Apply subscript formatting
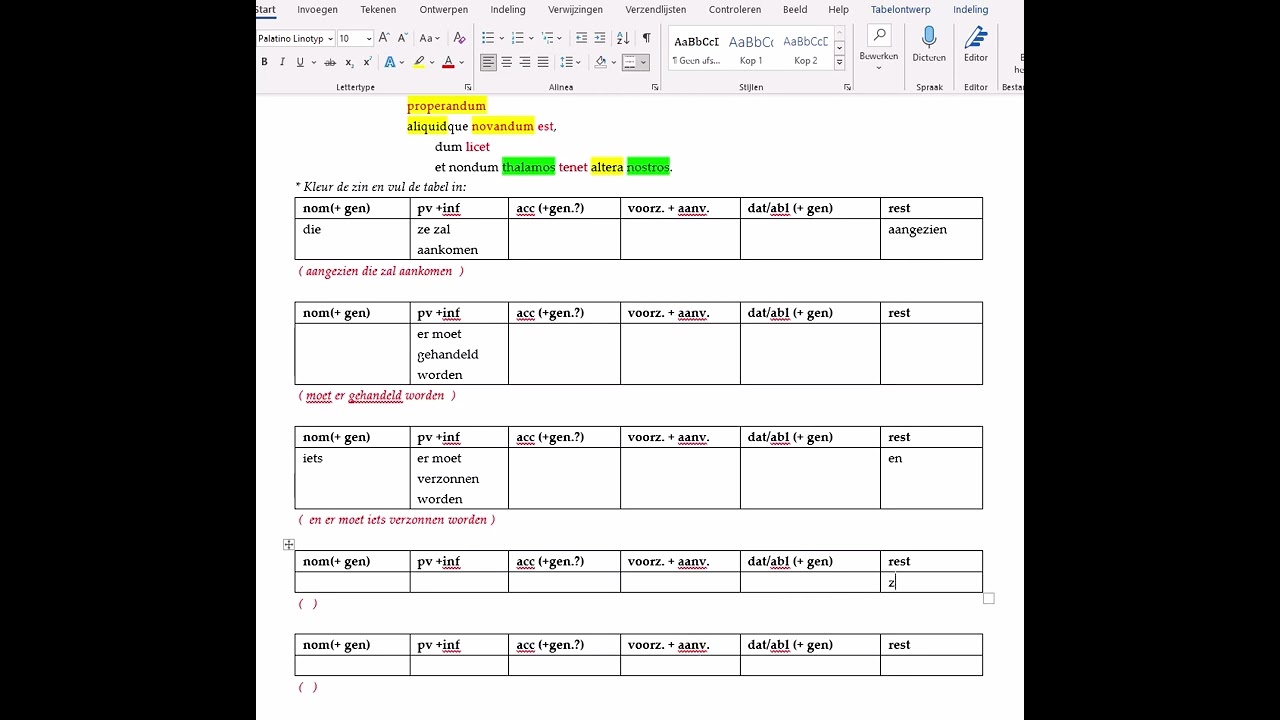Screen dimensions: 1280x720 click(x=349, y=62)
